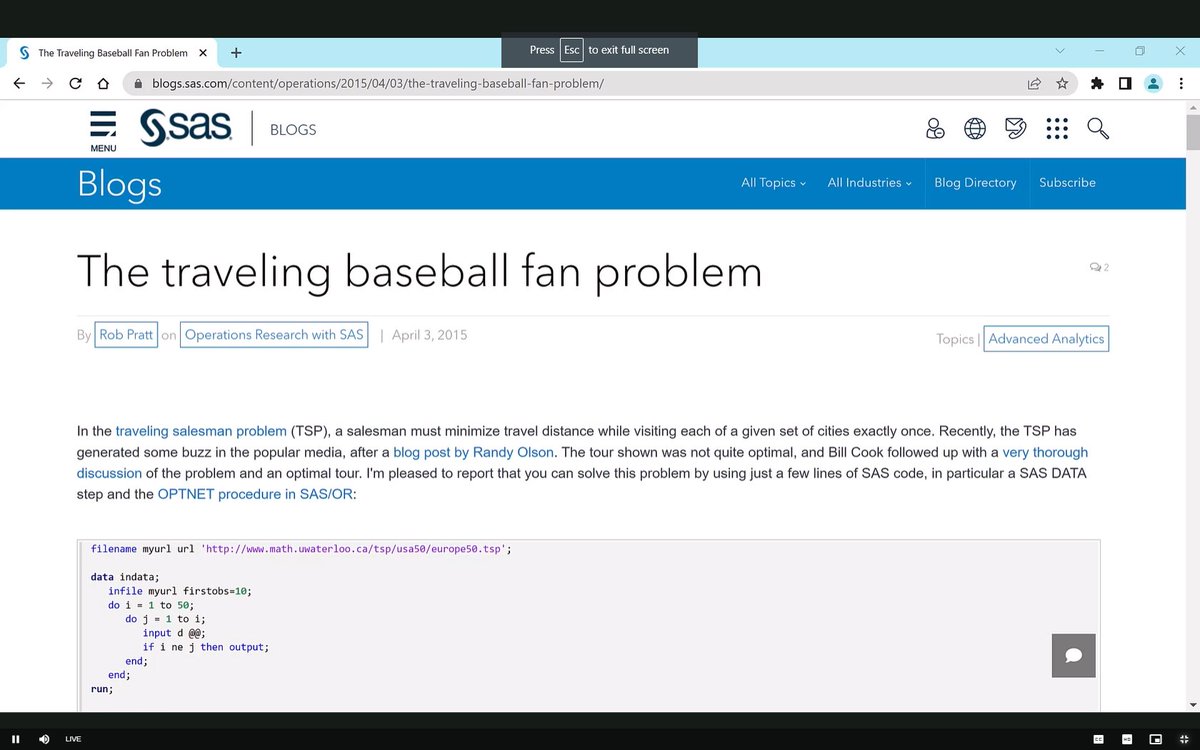Click the April 3, 2015 date text
This screenshot has width=1200, height=750.
[x=429, y=335]
